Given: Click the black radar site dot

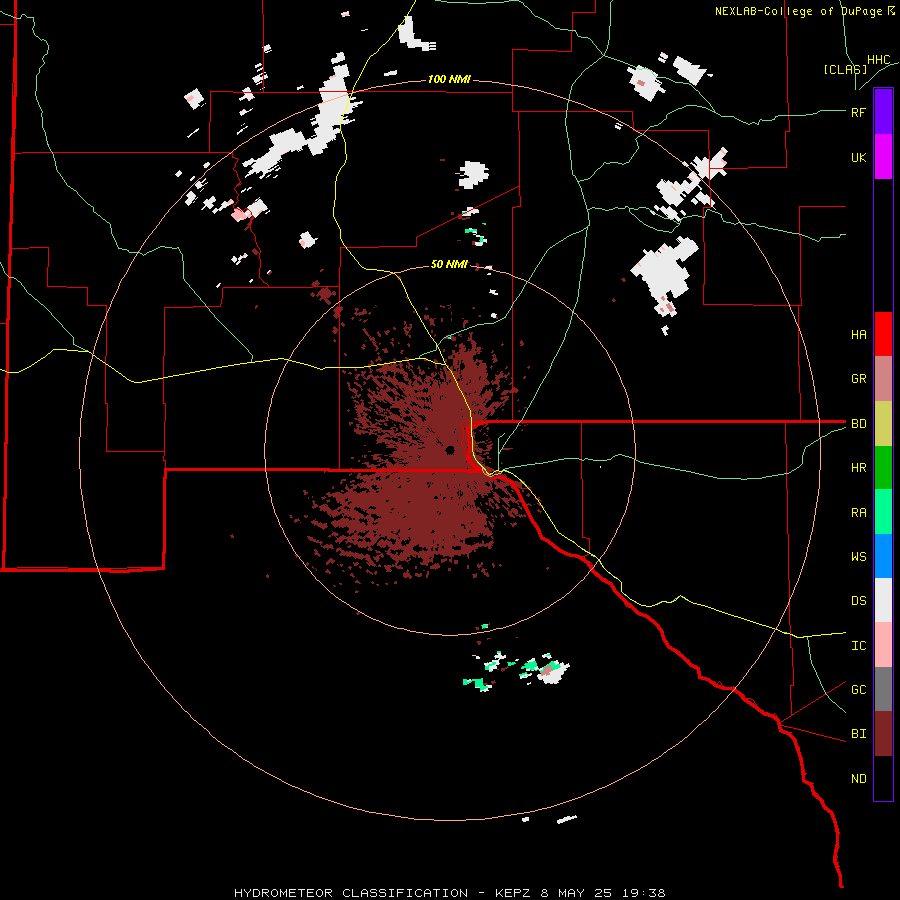Looking at the screenshot, I should tap(450, 449).
